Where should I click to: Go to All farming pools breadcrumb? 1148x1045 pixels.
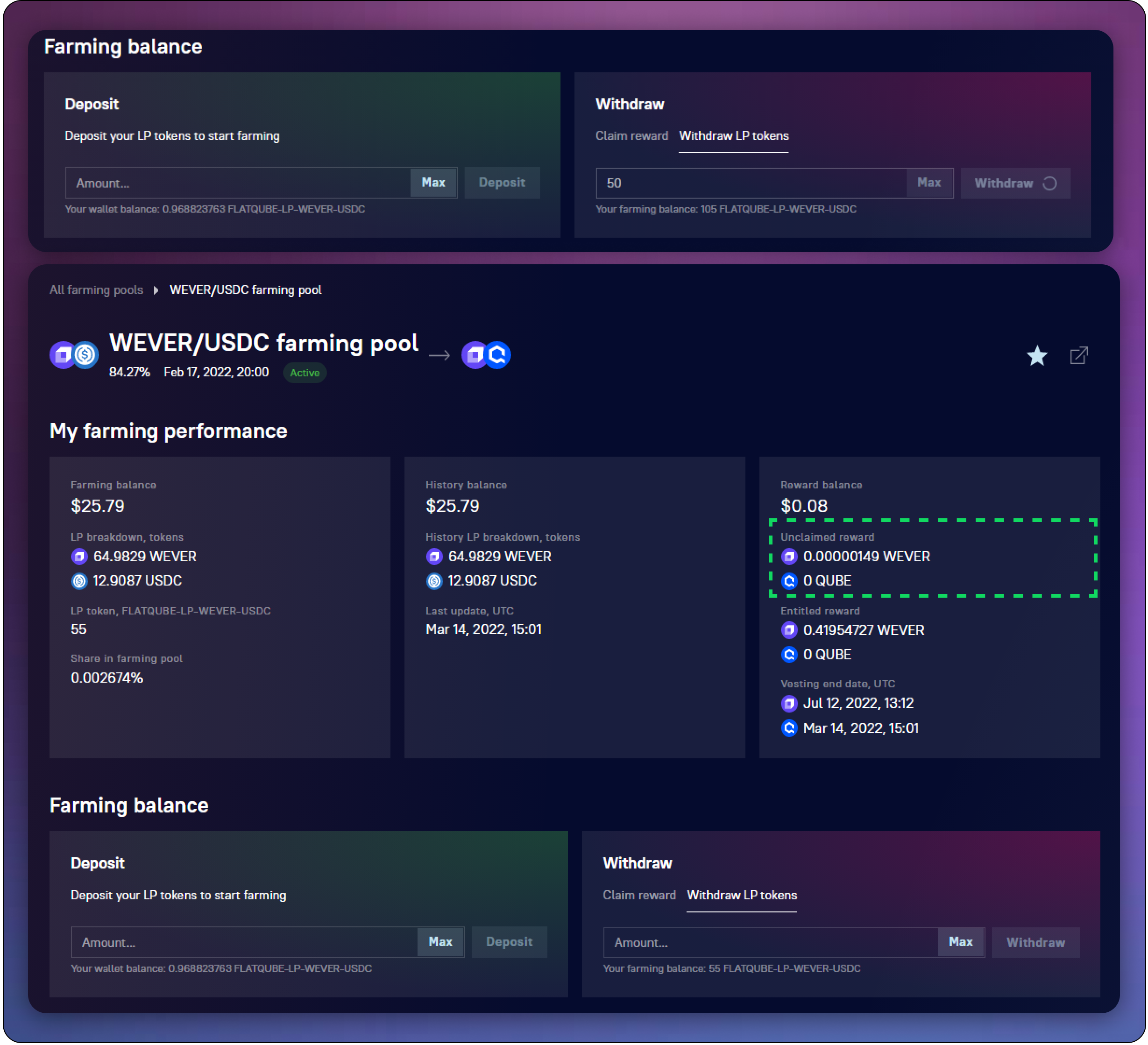96,290
